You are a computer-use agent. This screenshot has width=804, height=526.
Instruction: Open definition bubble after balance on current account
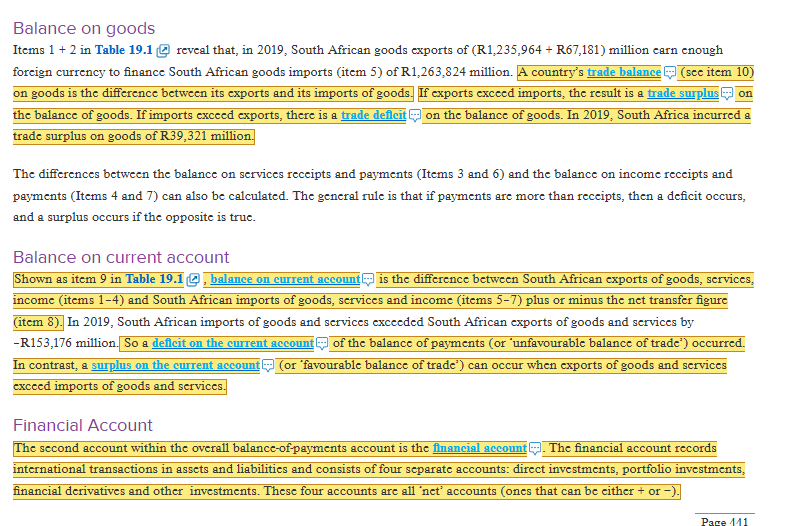tap(368, 279)
